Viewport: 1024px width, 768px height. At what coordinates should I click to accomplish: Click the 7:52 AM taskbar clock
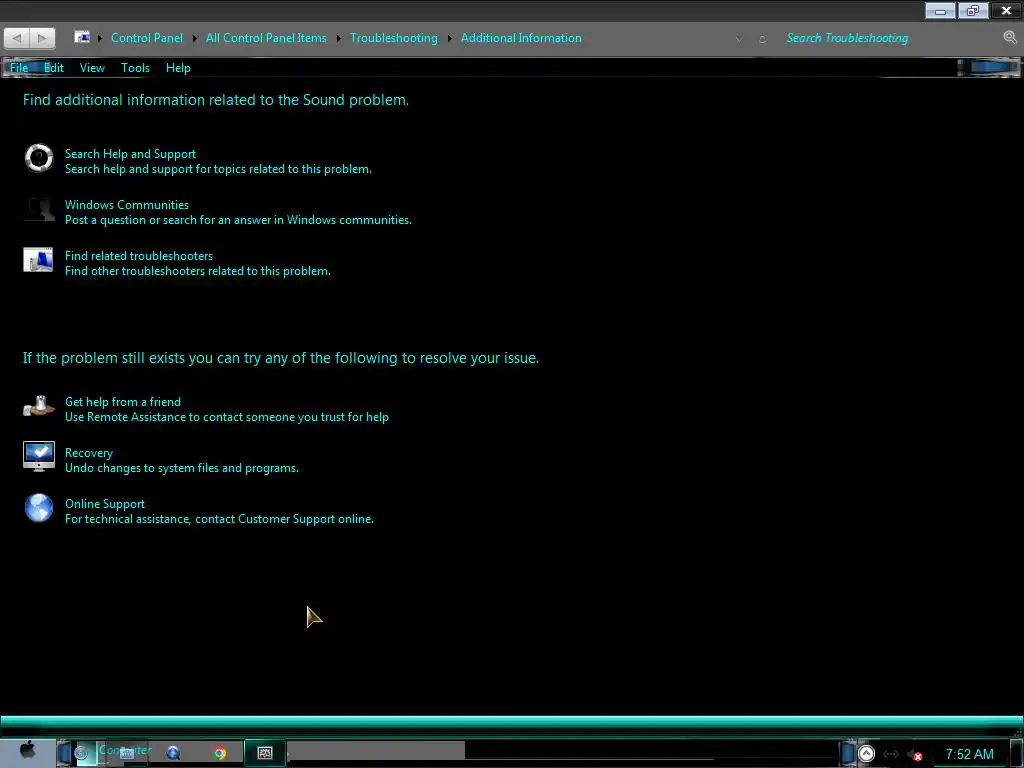pyautogui.click(x=970, y=754)
